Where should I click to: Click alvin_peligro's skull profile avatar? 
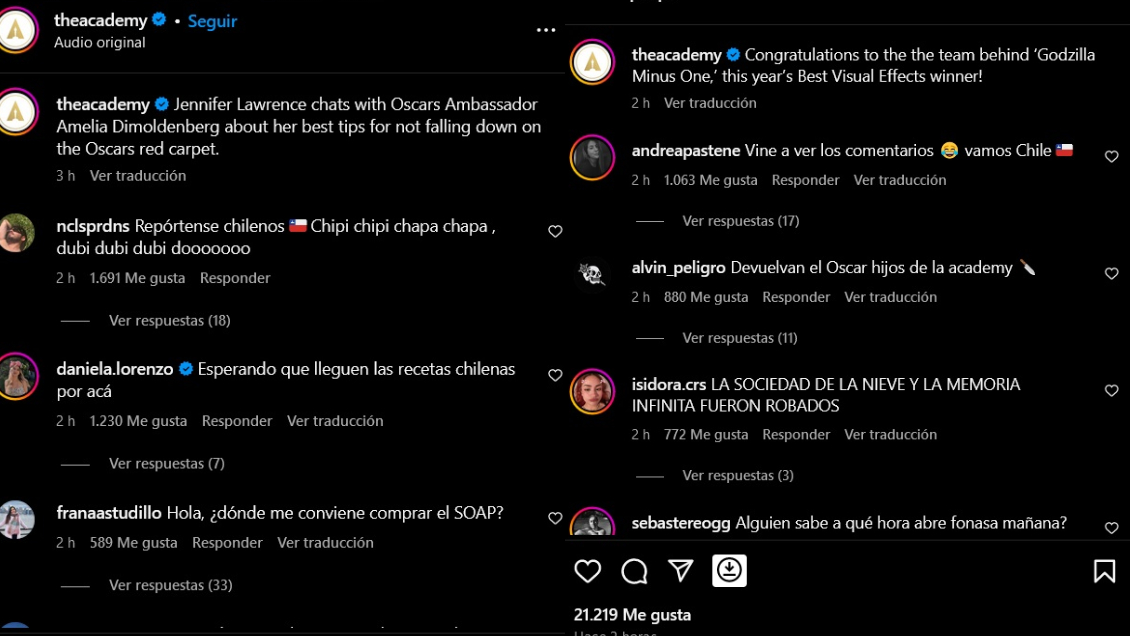592,274
